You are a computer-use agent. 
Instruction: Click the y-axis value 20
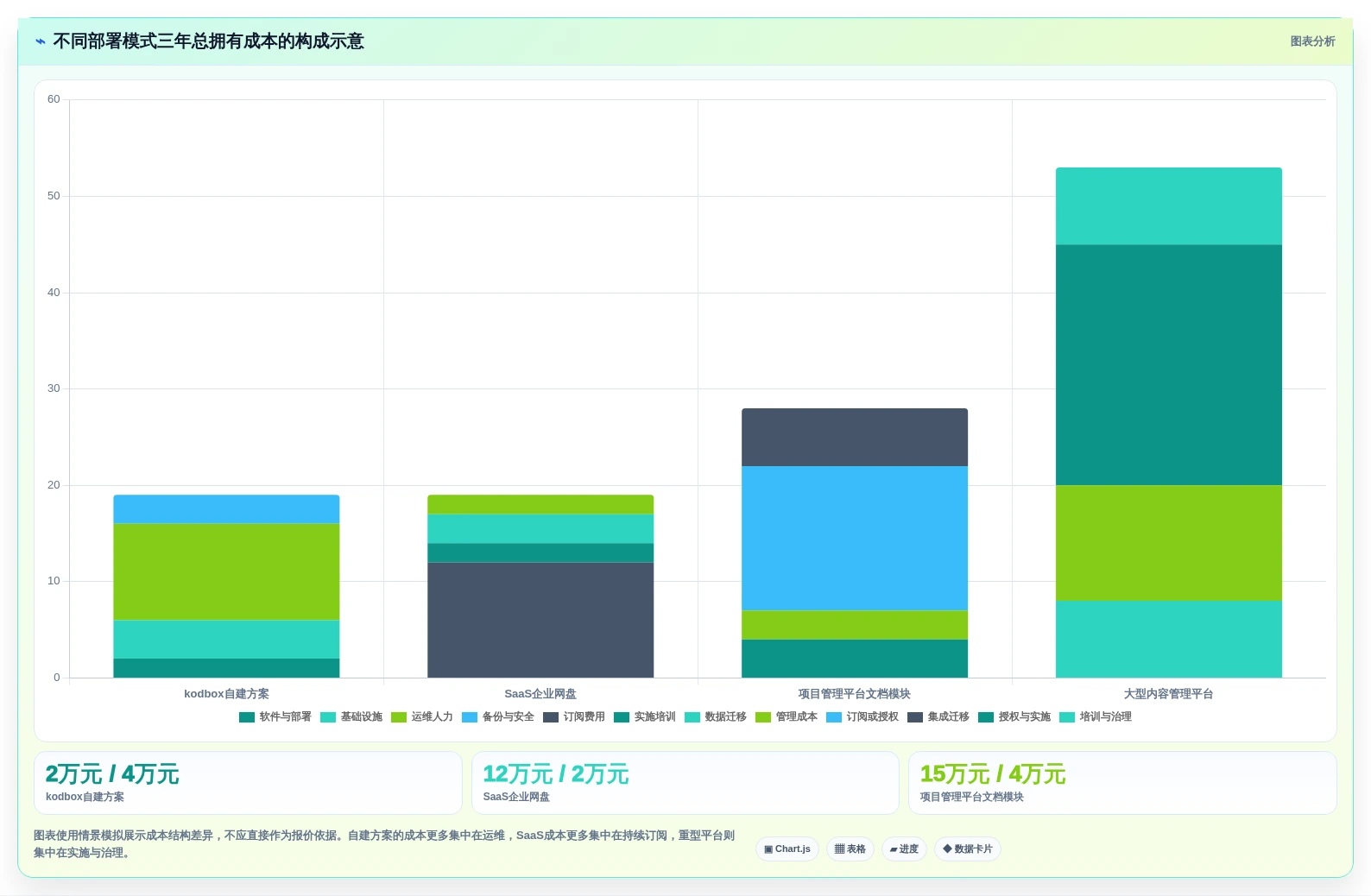54,485
